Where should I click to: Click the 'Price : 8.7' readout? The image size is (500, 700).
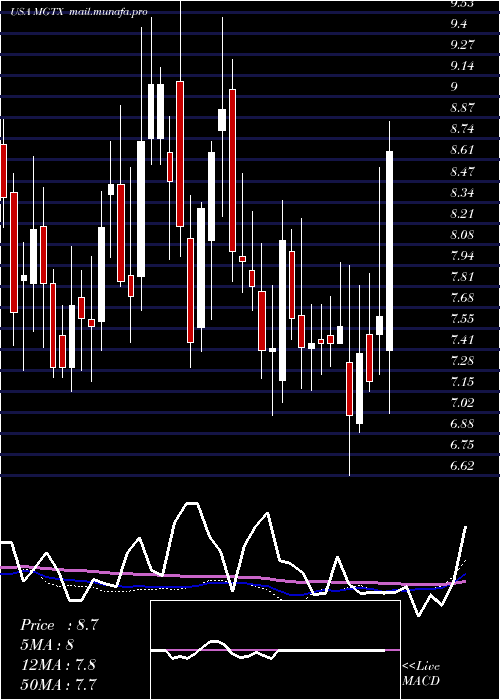click(58, 625)
